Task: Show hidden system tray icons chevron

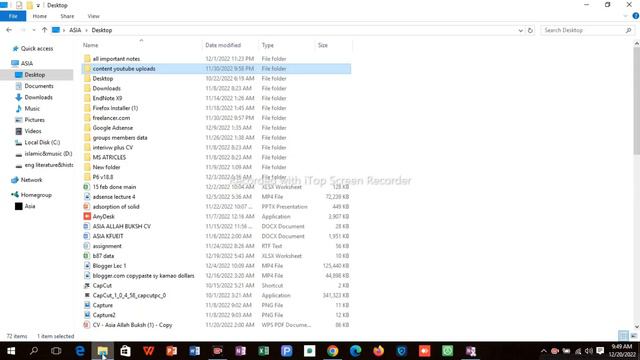Action: (x=544, y=351)
